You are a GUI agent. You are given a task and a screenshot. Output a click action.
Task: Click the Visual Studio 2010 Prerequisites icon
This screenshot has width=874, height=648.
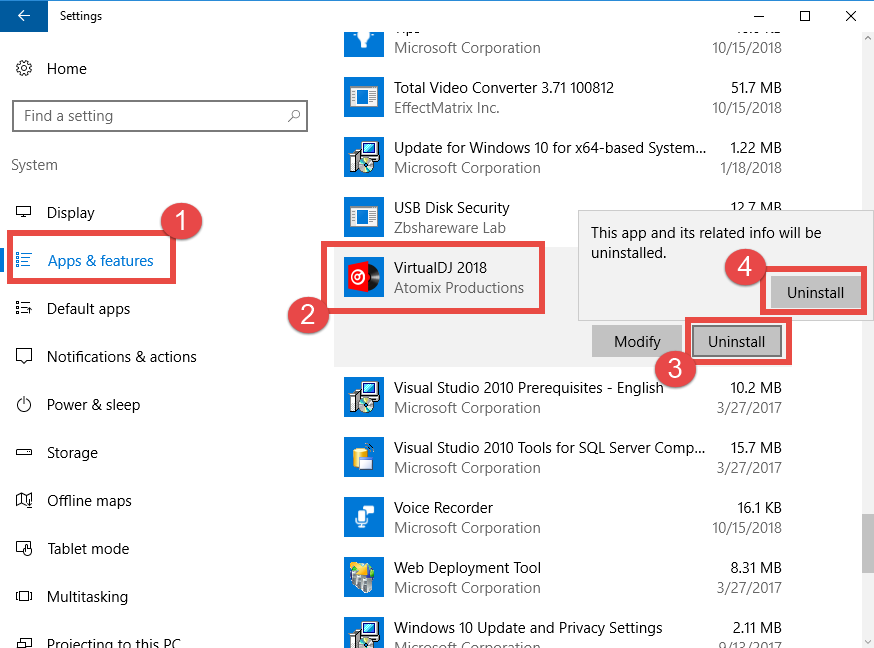[x=364, y=397]
